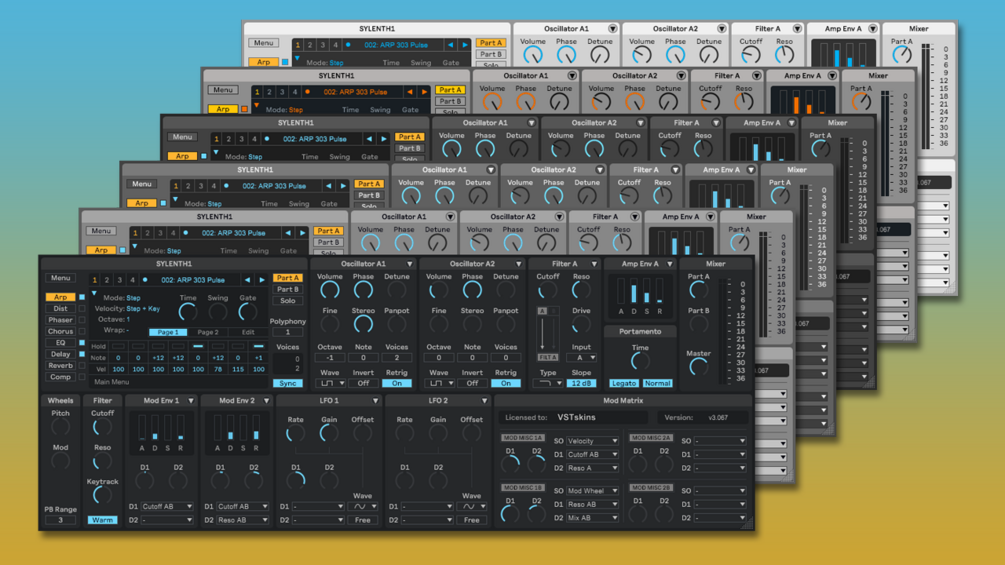Toggle Sync button under Voices
The height and width of the screenshot is (565, 1005).
click(x=288, y=383)
